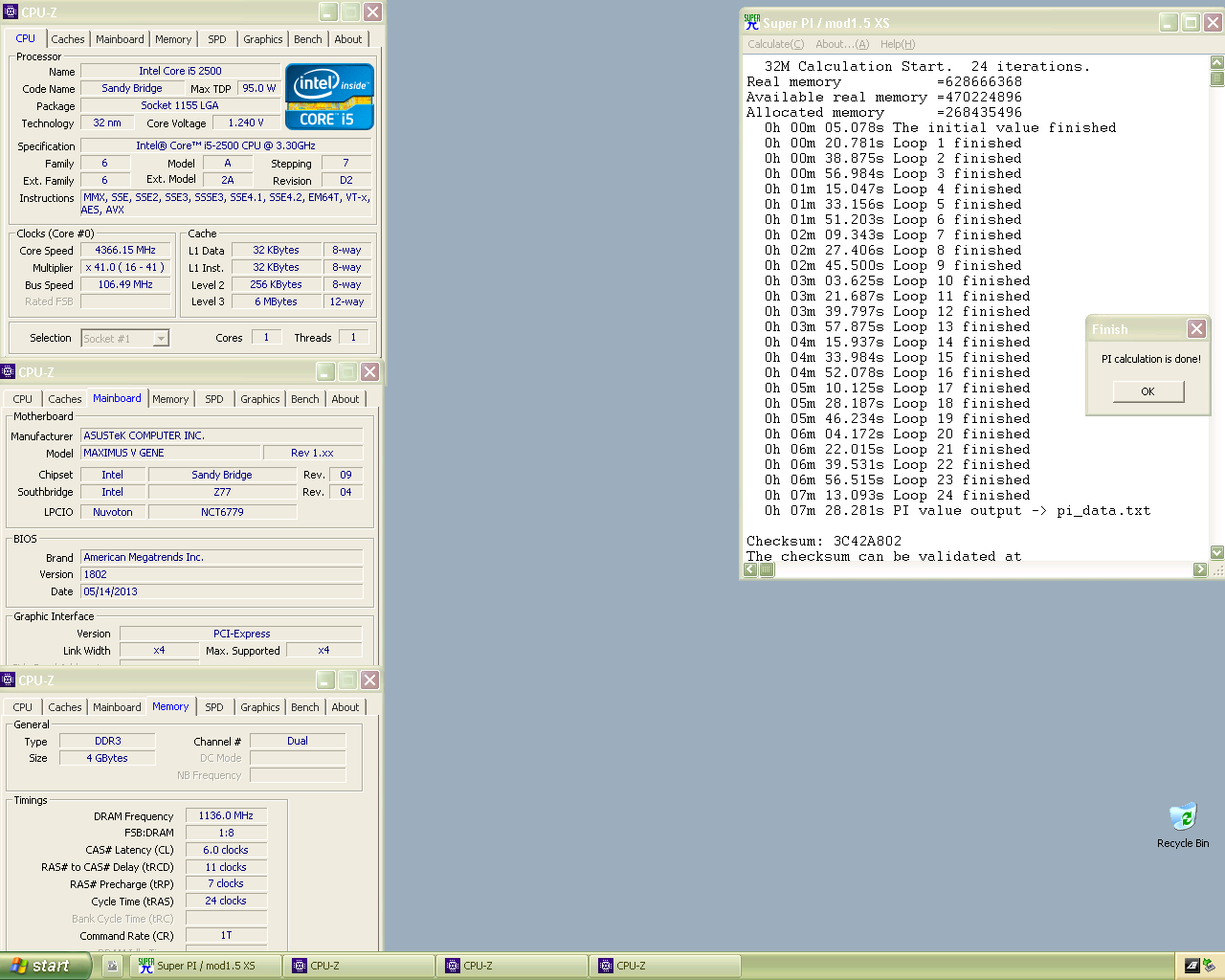Click the Core Speed value 4366.15 MHz
This screenshot has width=1225, height=980.
(x=125, y=250)
